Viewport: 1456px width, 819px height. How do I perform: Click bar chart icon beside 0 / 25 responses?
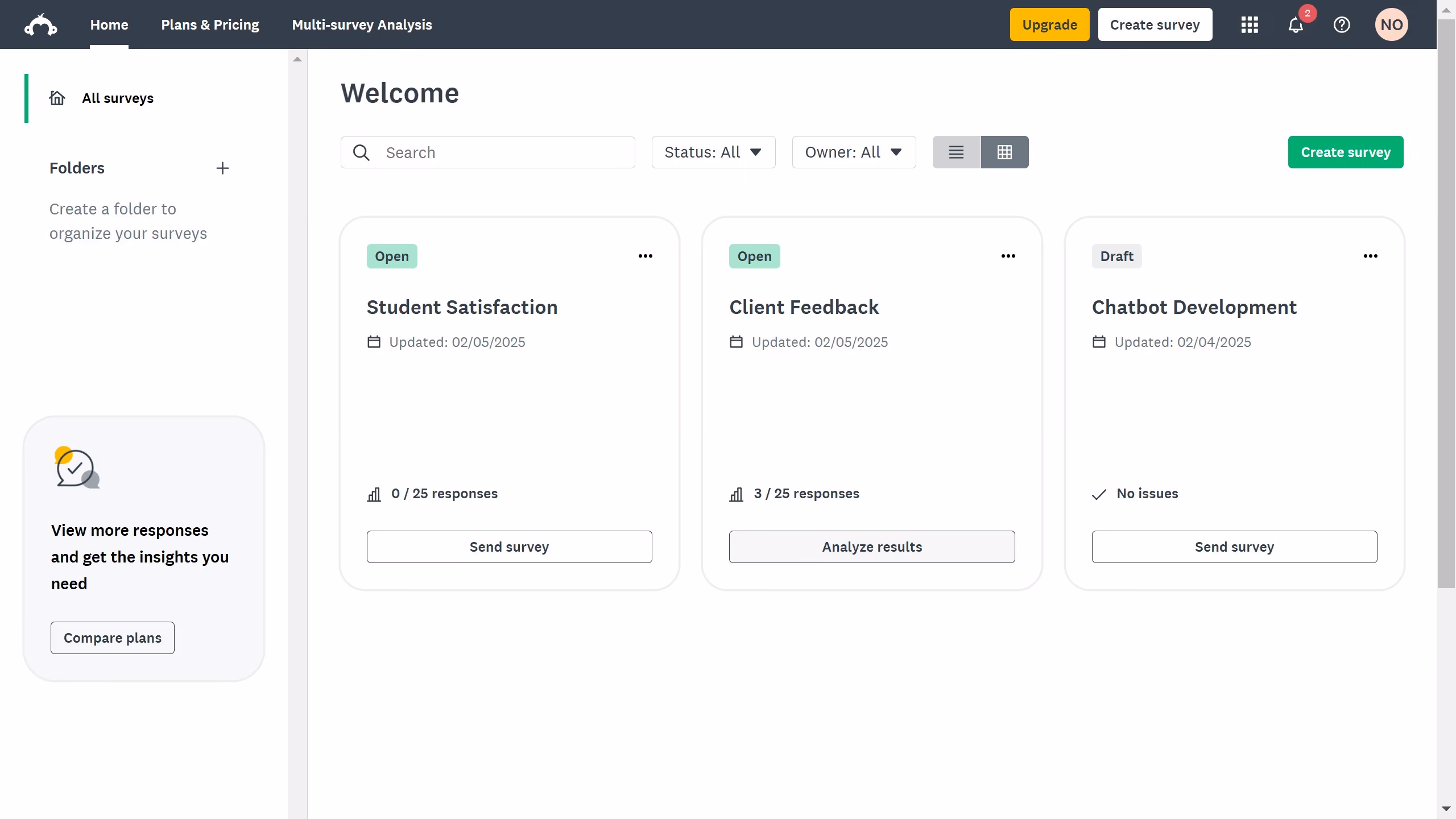pyautogui.click(x=374, y=494)
